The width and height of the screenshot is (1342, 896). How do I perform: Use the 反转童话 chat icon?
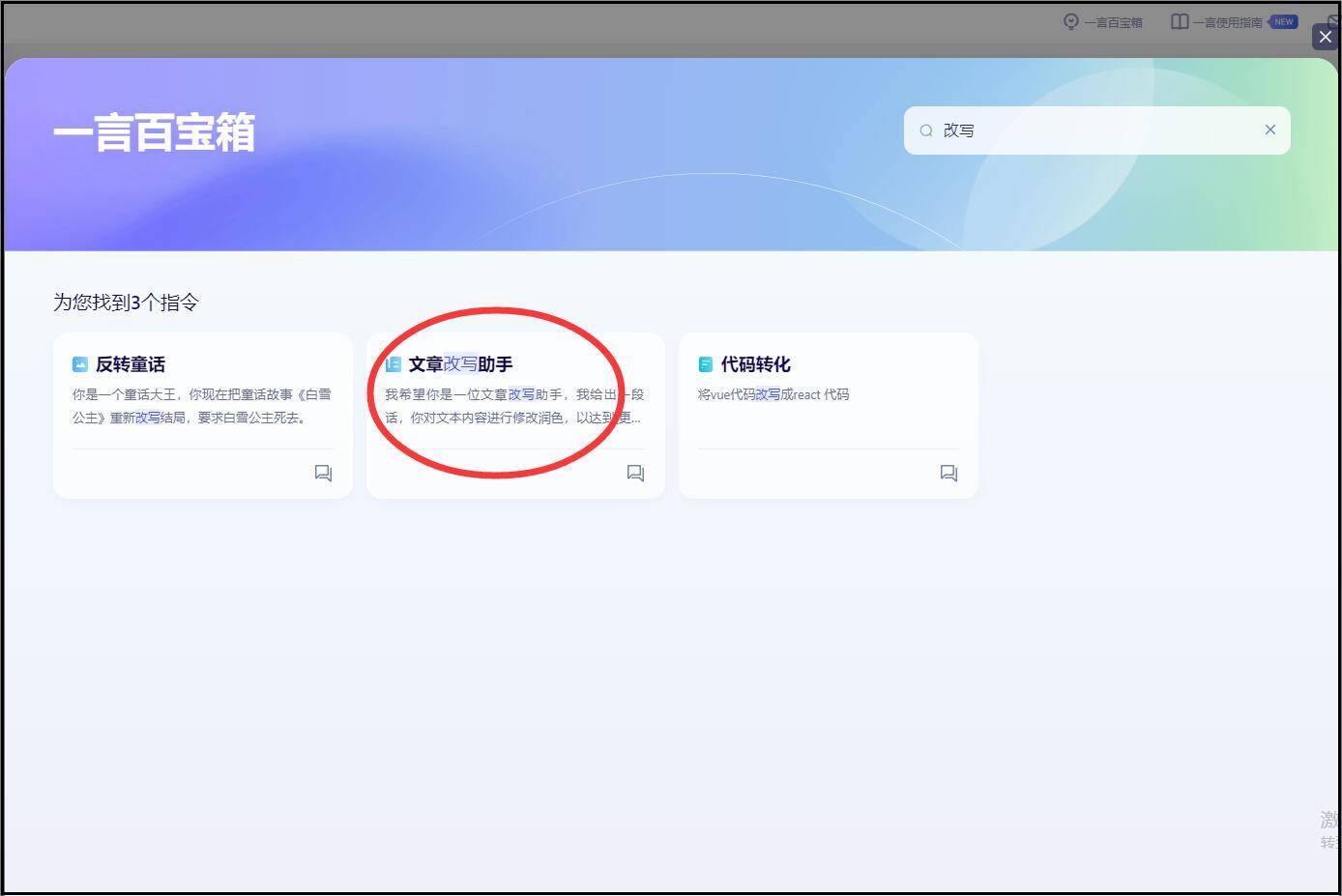pos(323,473)
